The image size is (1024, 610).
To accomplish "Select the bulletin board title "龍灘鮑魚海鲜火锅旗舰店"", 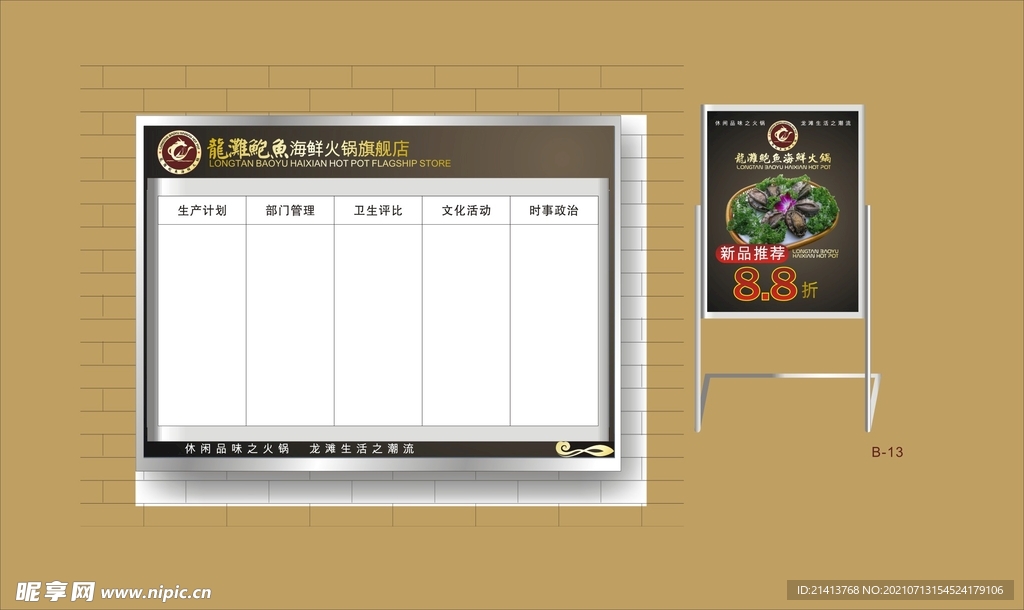I will tap(308, 148).
